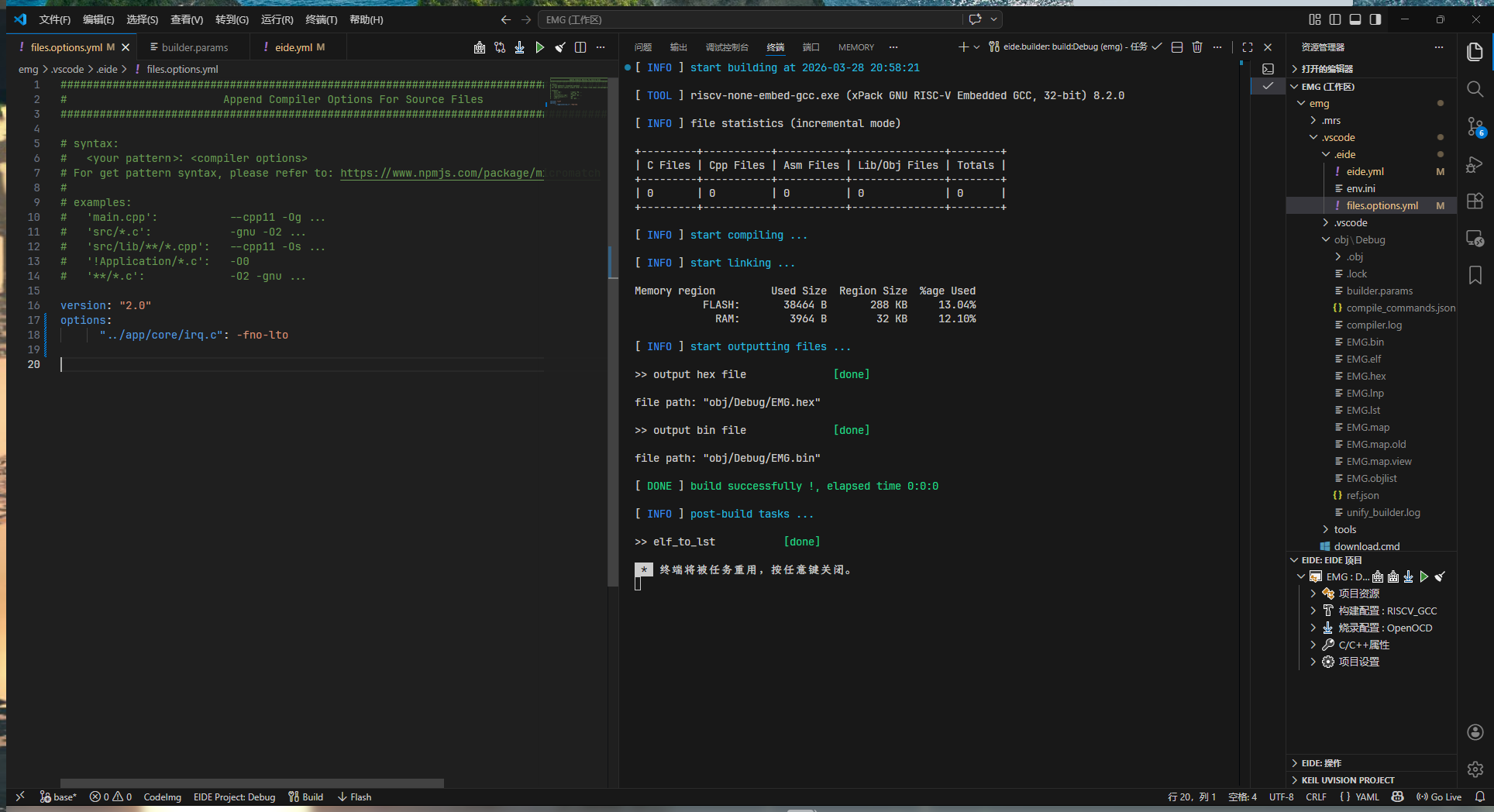Click clean broom icon in EIDE project row
This screenshot has width=1494, height=812.
tap(1440, 576)
